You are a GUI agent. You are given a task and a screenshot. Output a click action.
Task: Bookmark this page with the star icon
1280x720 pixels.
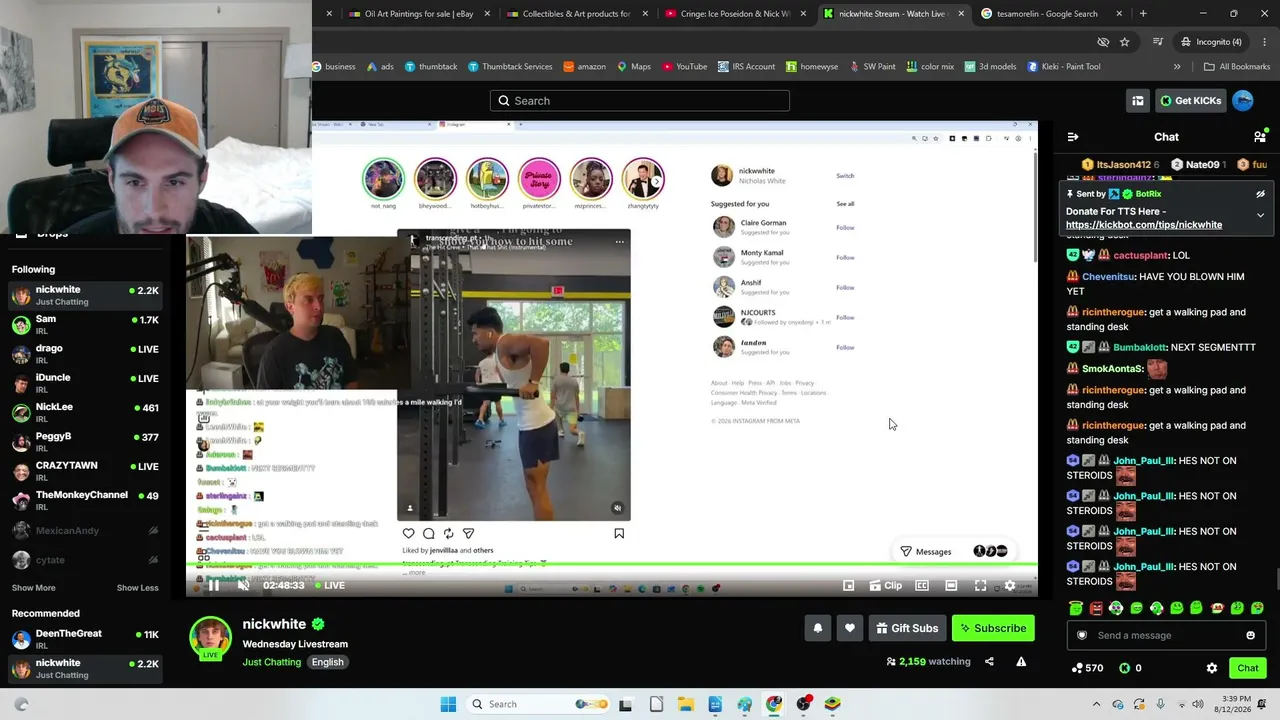coord(1125,42)
